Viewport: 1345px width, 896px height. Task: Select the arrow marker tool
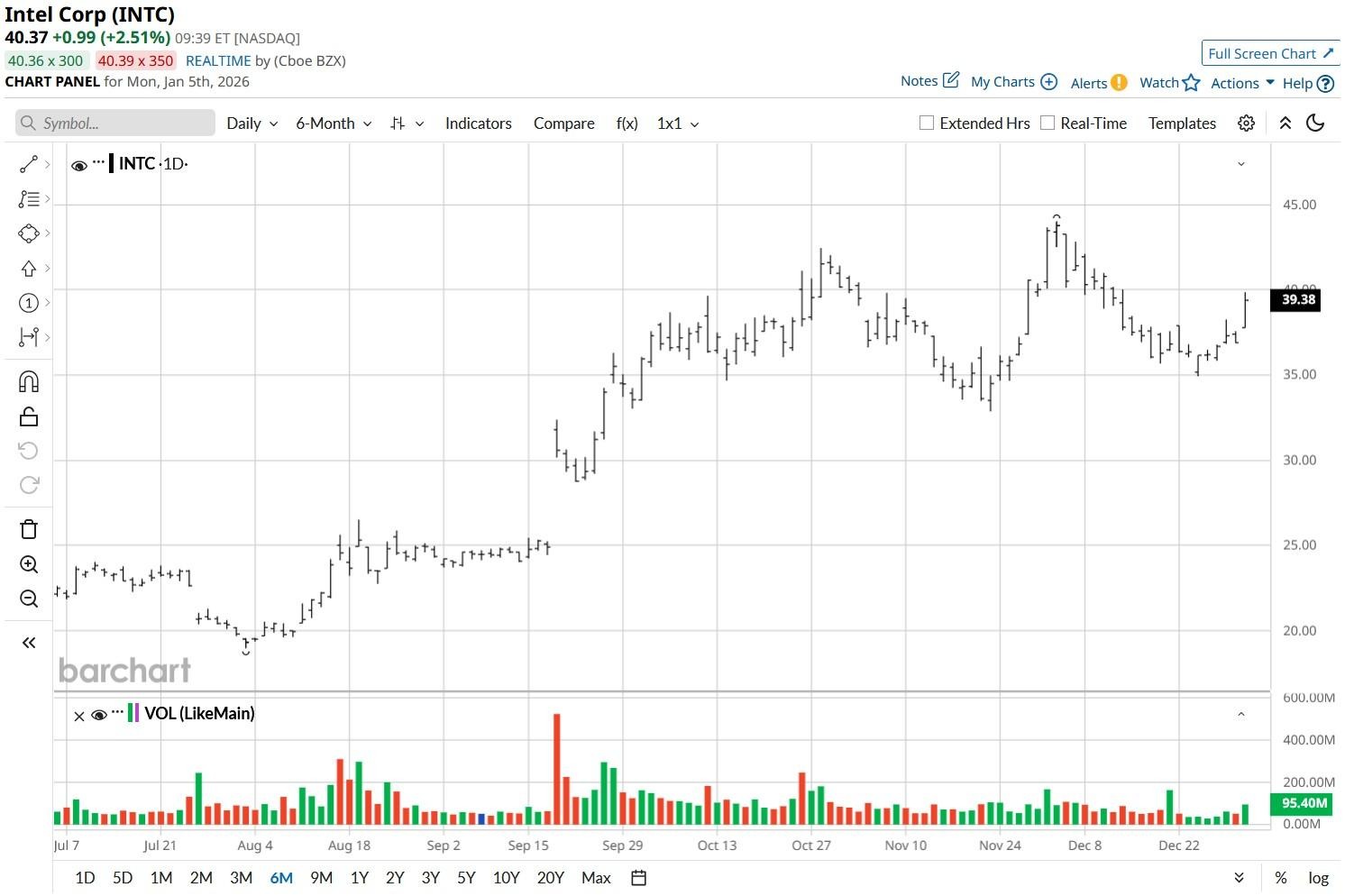28,269
